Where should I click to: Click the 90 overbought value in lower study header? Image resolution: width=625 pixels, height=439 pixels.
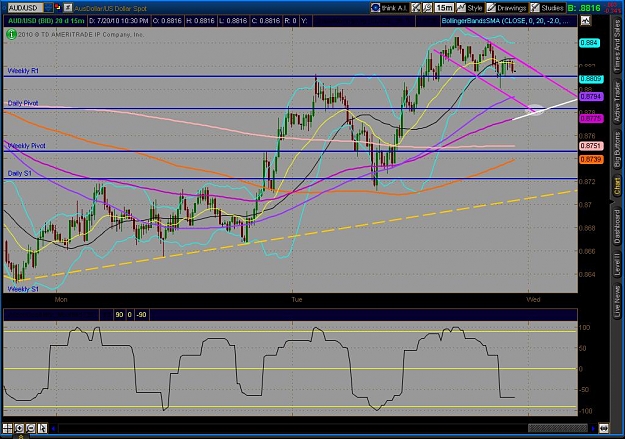[119, 315]
